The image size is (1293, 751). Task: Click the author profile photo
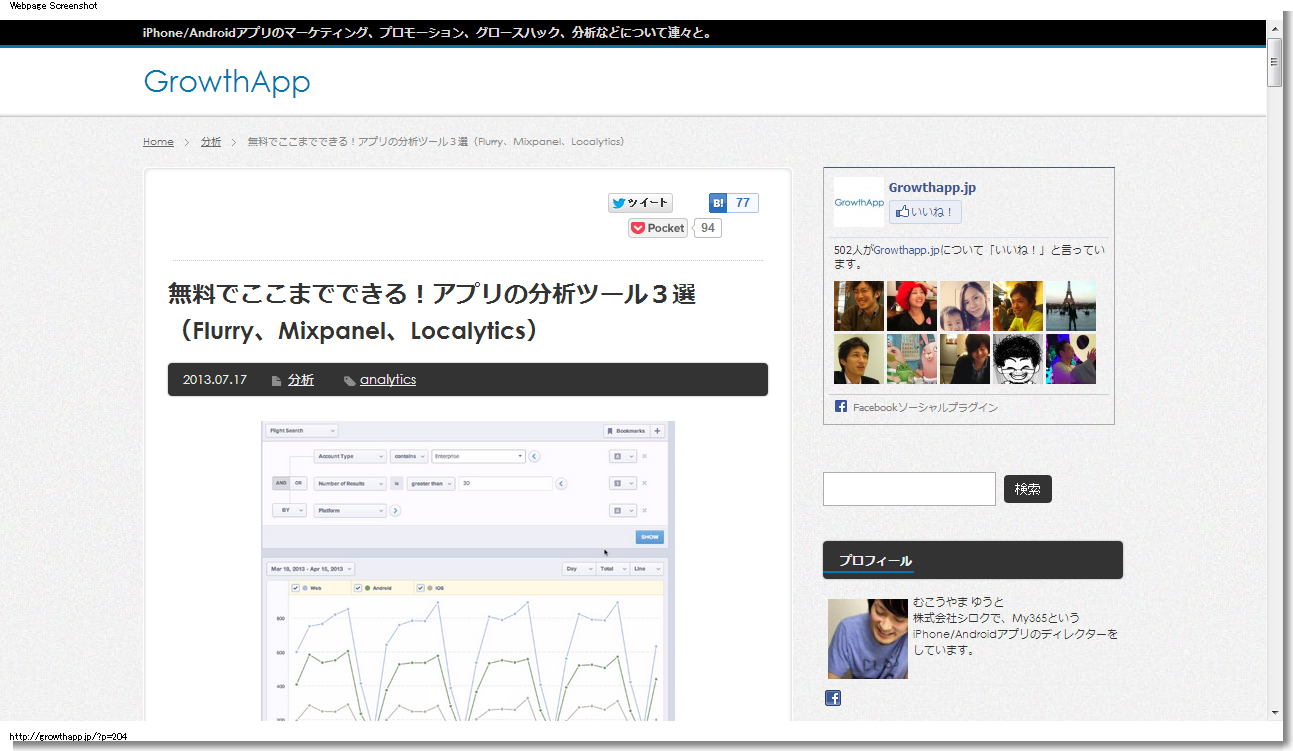pos(868,639)
